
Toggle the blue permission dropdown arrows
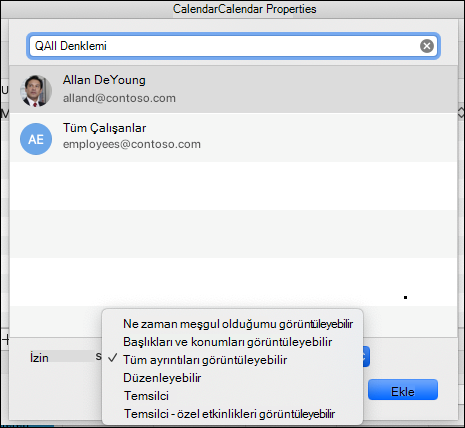366,356
